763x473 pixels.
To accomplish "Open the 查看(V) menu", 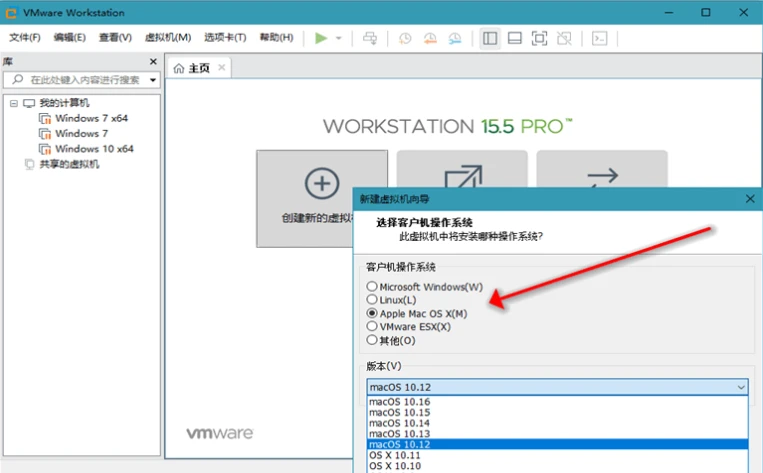I will coord(115,37).
